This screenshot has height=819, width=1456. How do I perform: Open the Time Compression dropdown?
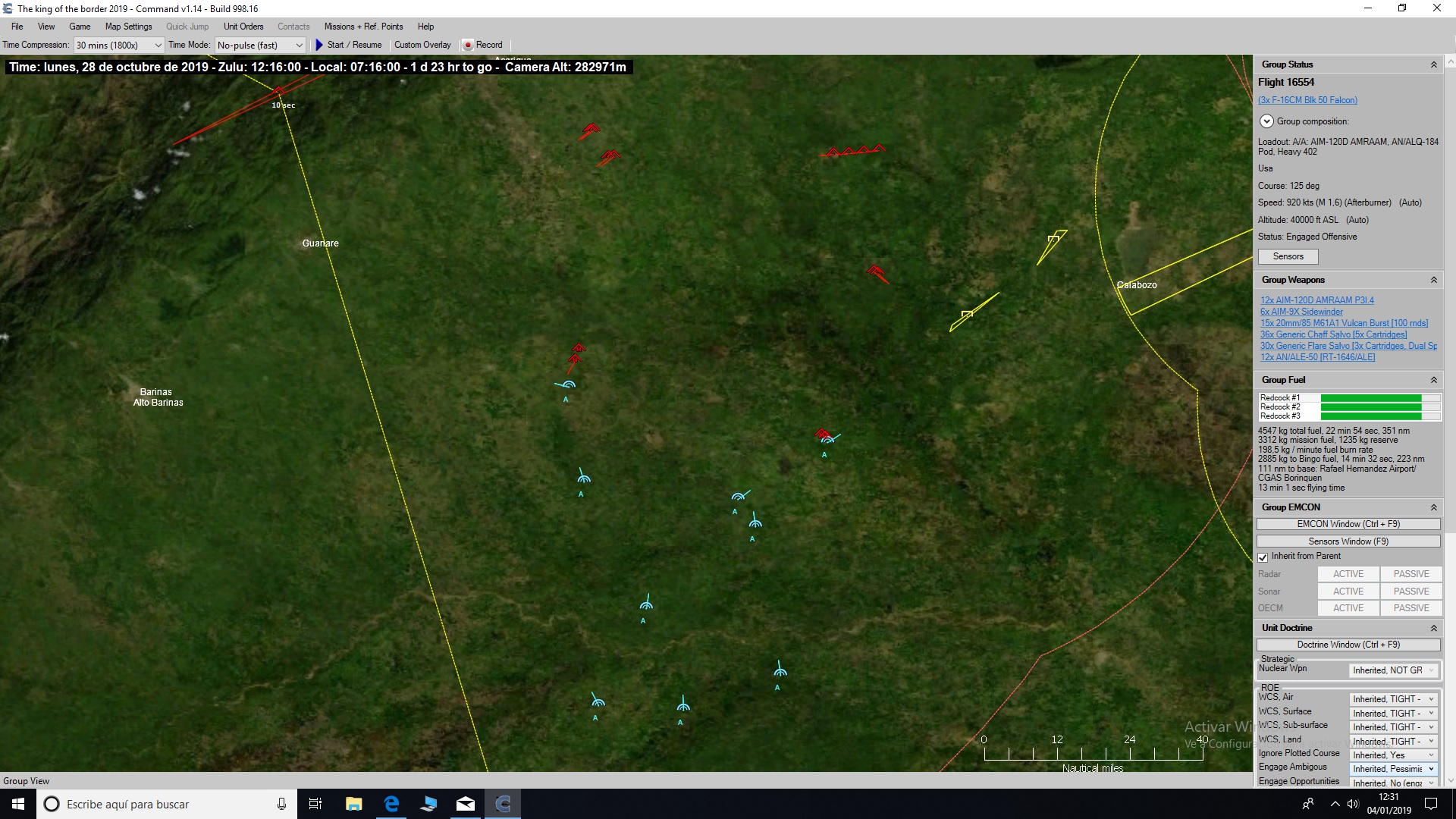pyautogui.click(x=155, y=45)
